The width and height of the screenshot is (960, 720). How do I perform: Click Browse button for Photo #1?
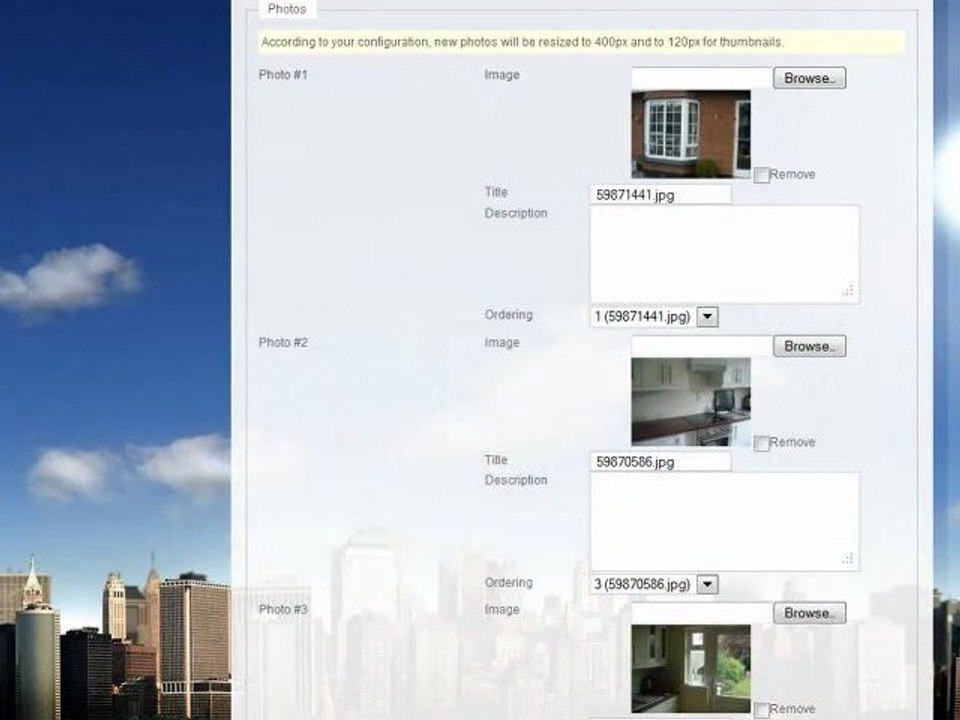tap(809, 78)
